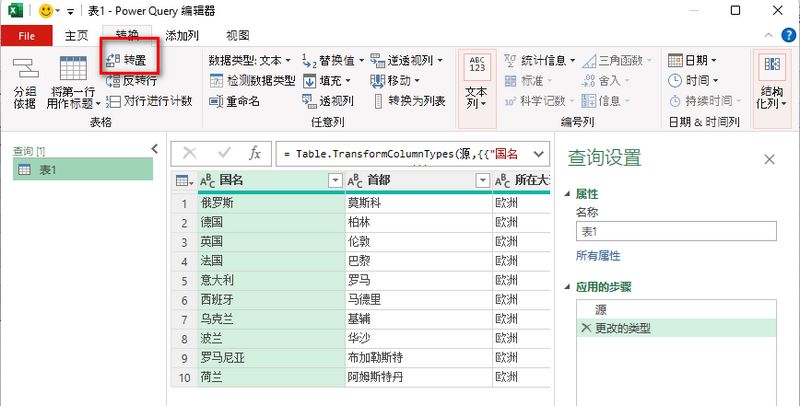Image resolution: width=800 pixels, height=406 pixels.
Task: Click 反转行 reverse rows button
Action: coord(131,81)
